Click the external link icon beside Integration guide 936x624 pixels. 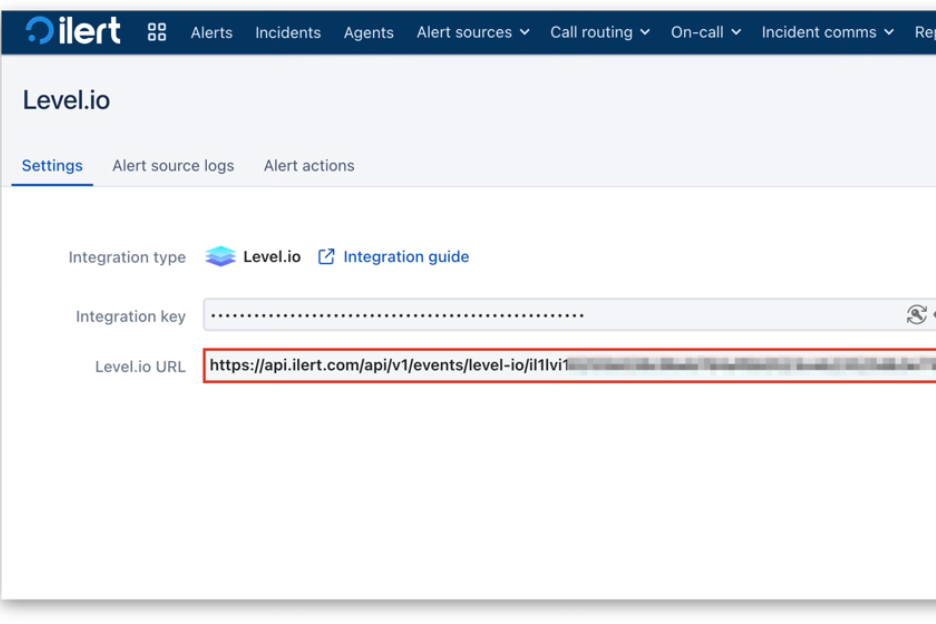(326, 257)
